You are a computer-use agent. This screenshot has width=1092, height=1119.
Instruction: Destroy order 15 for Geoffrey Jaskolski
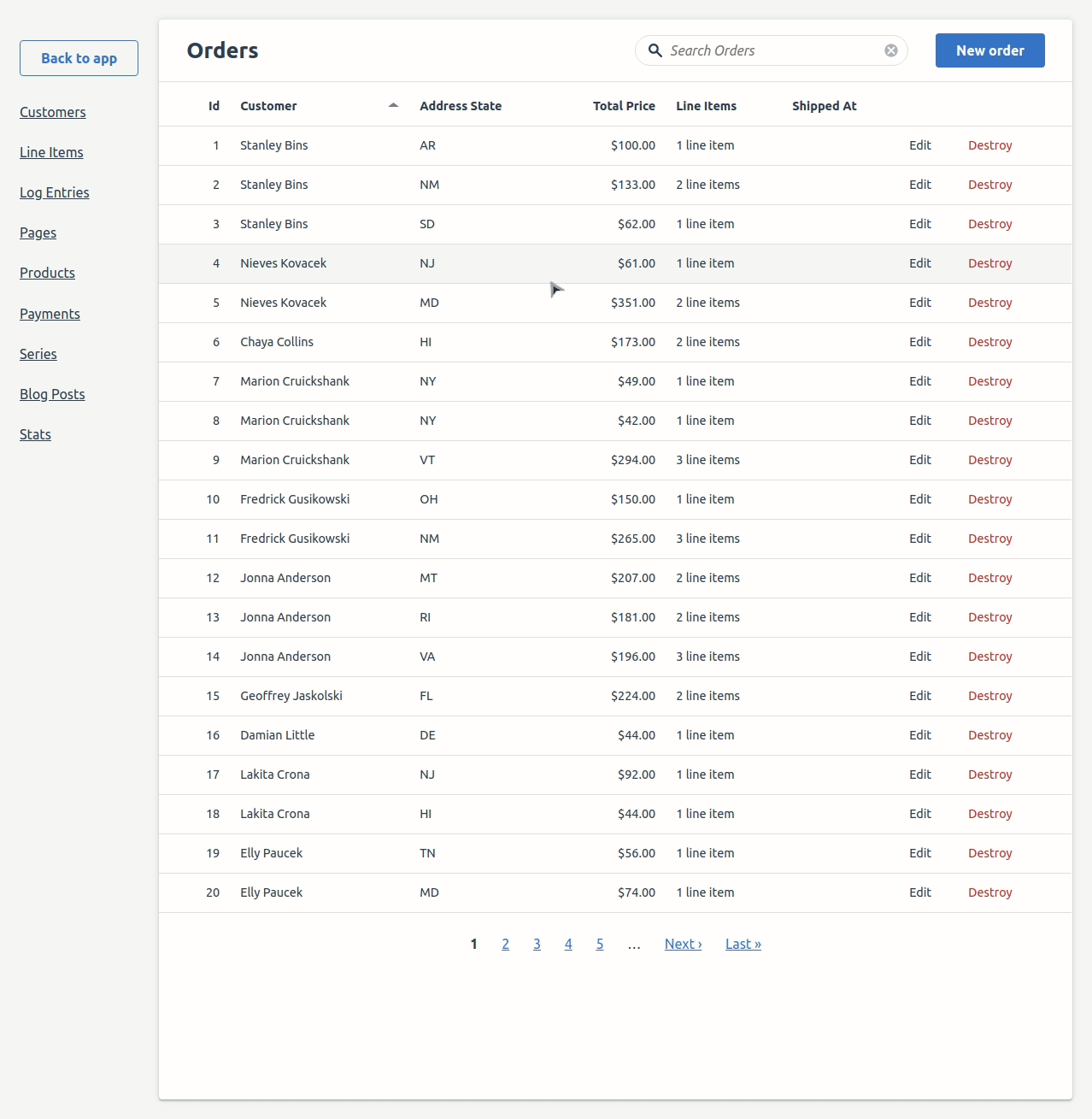click(990, 696)
